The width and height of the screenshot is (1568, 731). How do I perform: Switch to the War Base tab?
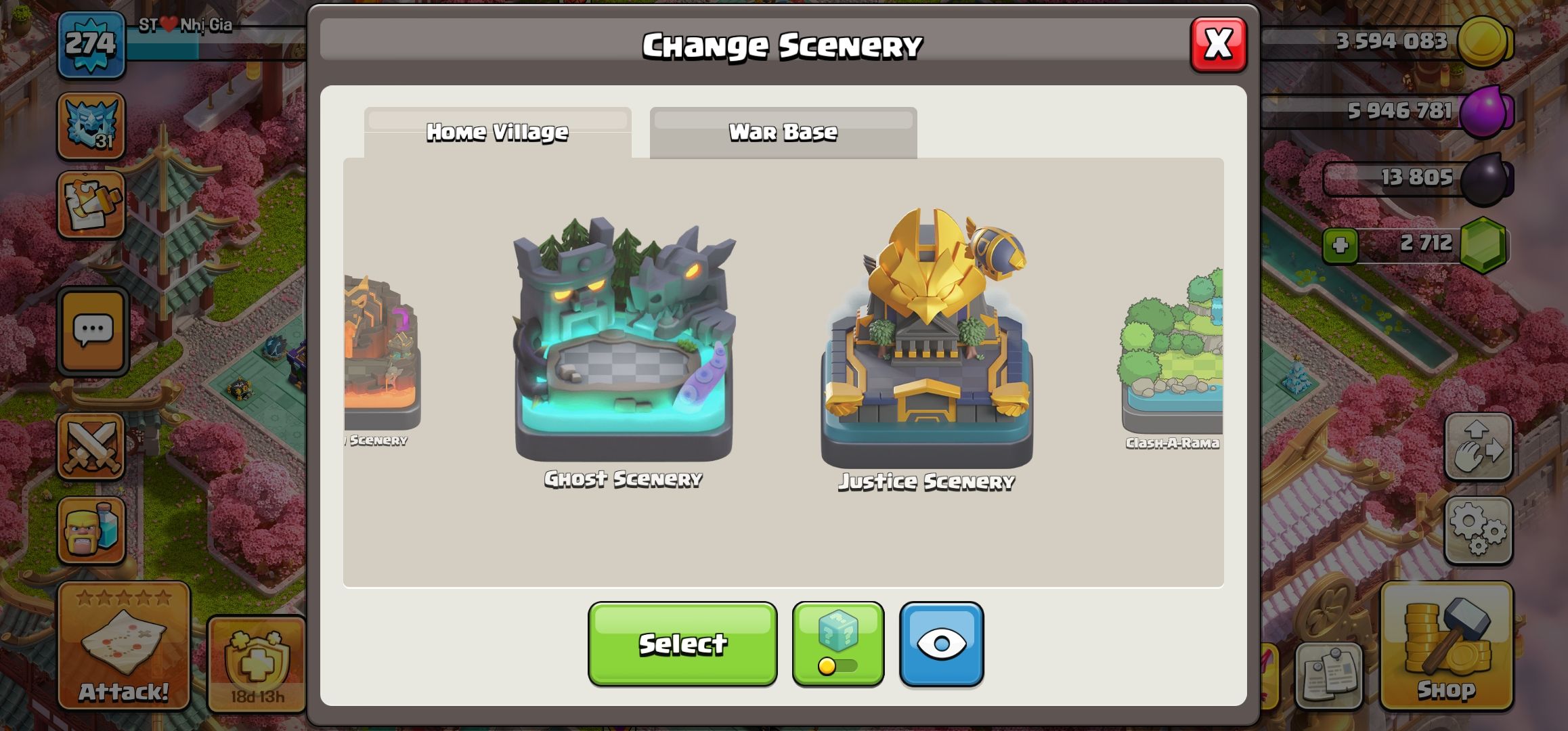783,133
